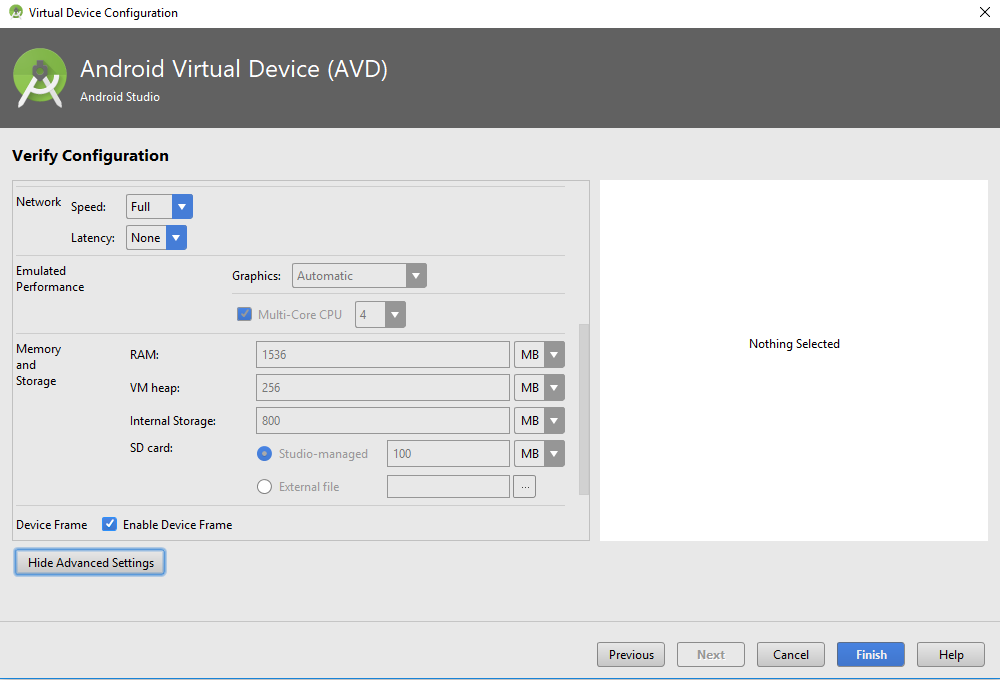The image size is (1000, 680).
Task: Cancel the AVD configuration
Action: tap(791, 654)
